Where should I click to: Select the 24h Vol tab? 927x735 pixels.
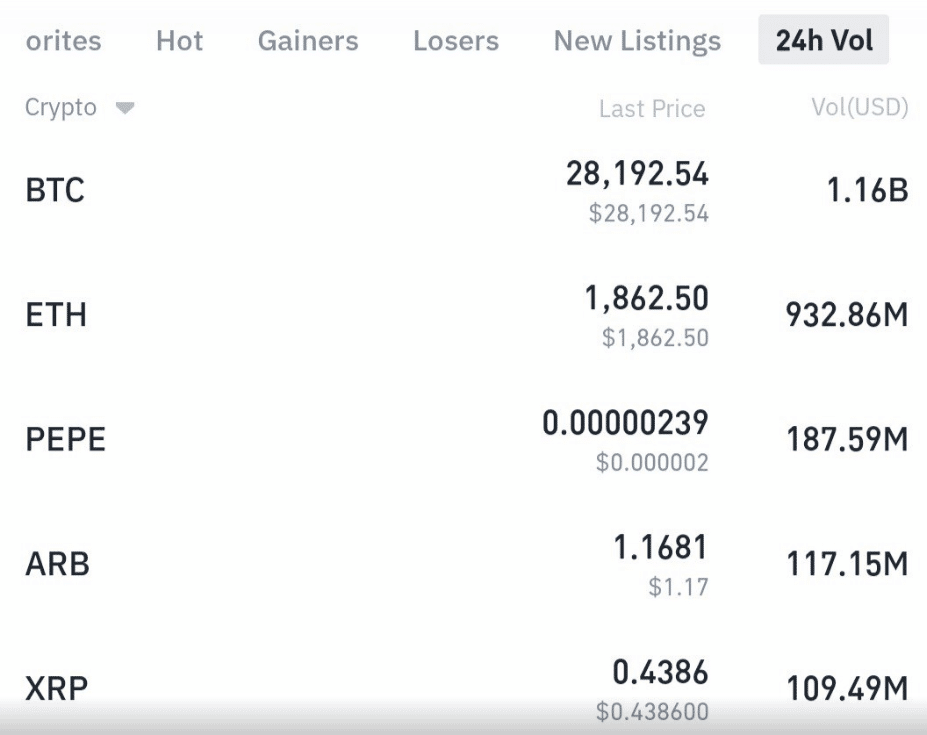click(x=824, y=40)
